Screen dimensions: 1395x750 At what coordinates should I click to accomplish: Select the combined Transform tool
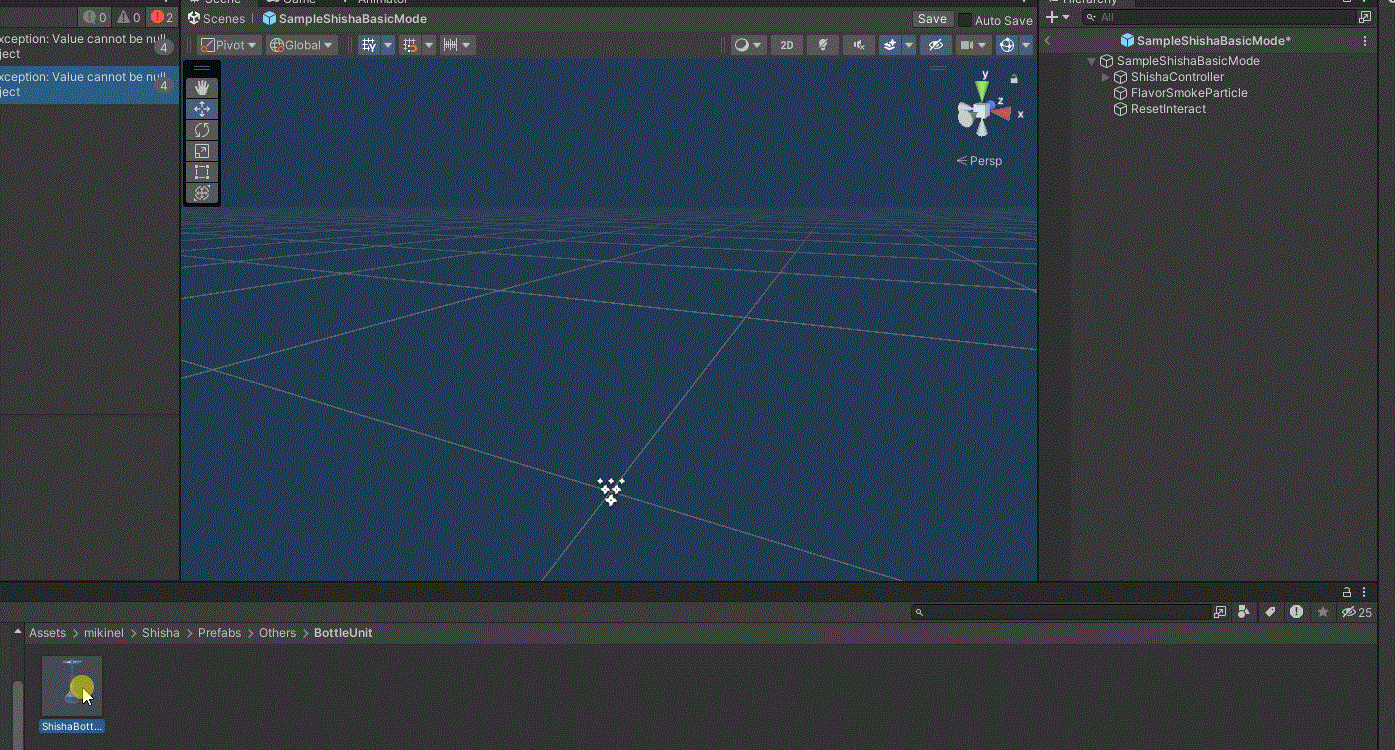coord(202,193)
